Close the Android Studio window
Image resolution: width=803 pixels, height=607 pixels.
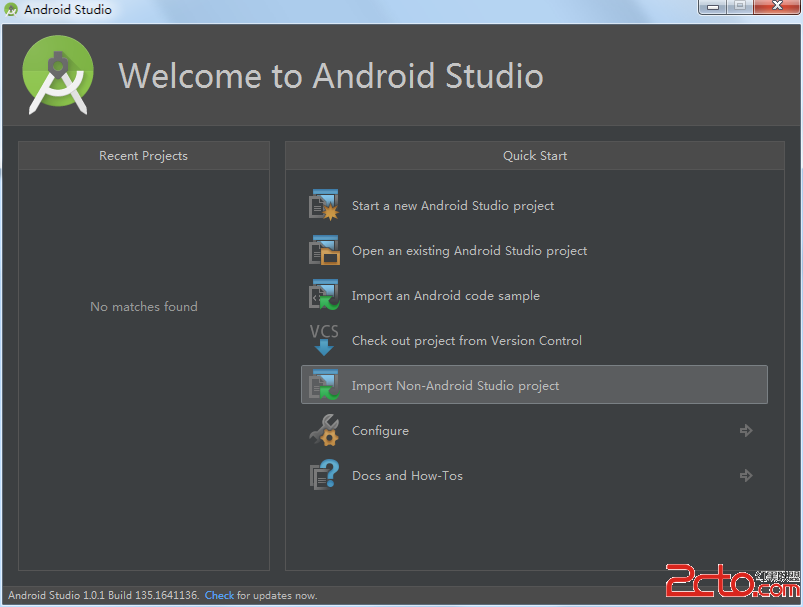(x=777, y=7)
